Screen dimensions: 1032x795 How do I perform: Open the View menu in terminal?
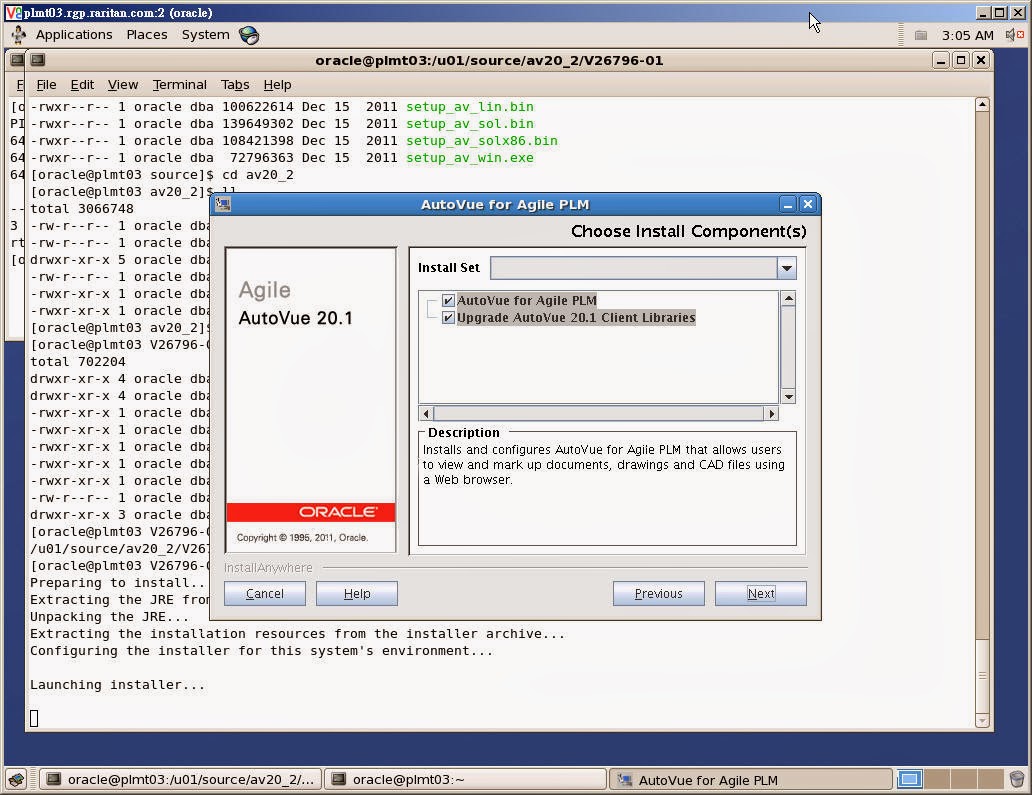(x=123, y=85)
